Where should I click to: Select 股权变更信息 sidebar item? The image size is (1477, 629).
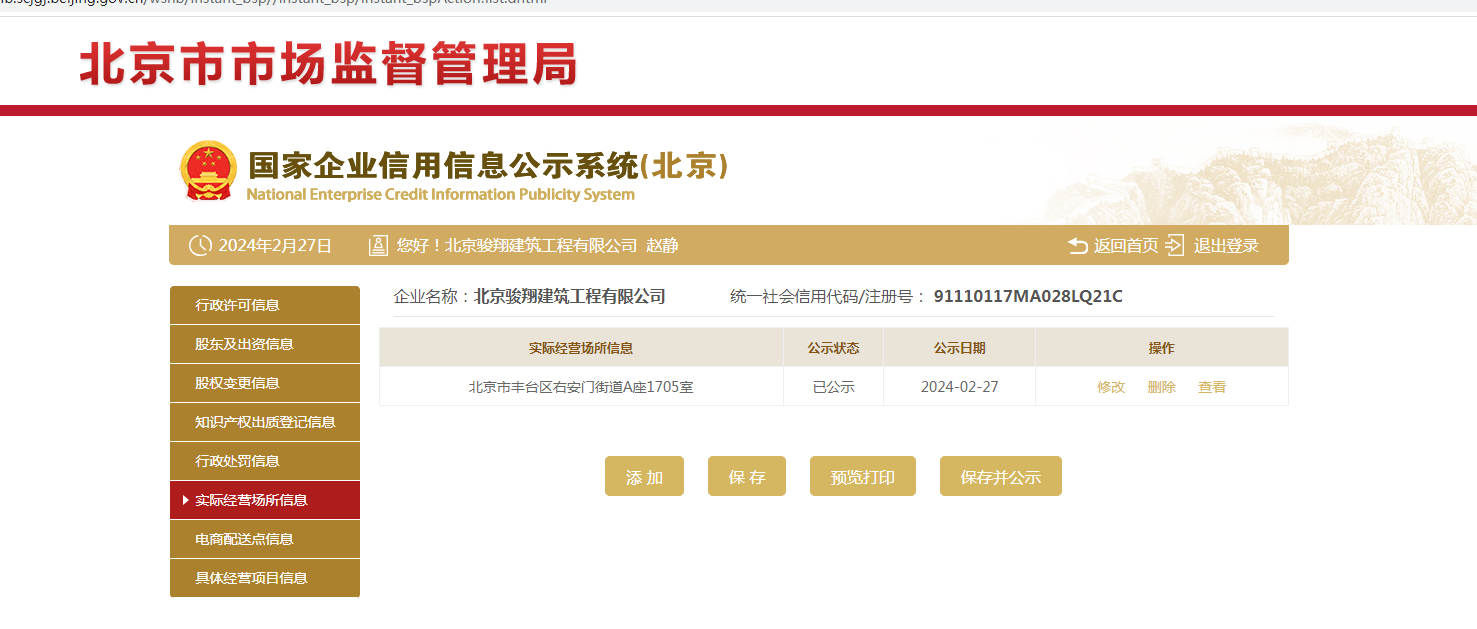pos(265,383)
